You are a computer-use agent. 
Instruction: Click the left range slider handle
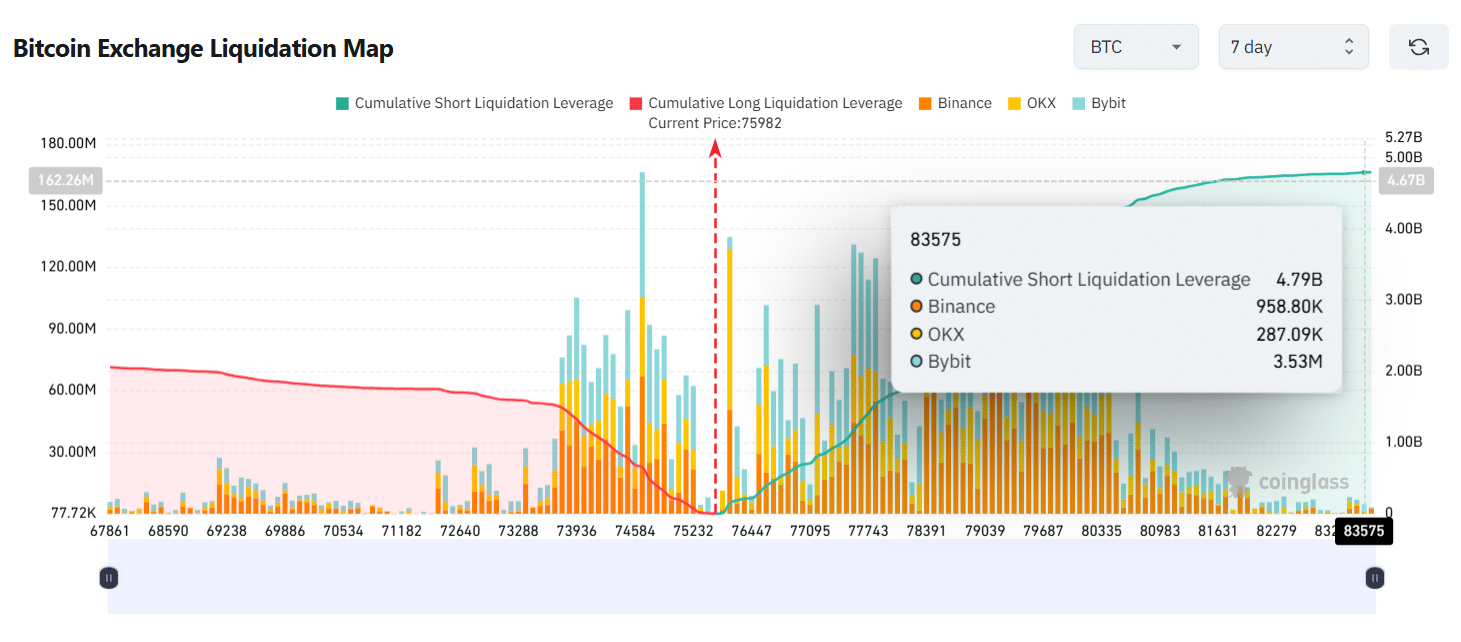coord(109,577)
